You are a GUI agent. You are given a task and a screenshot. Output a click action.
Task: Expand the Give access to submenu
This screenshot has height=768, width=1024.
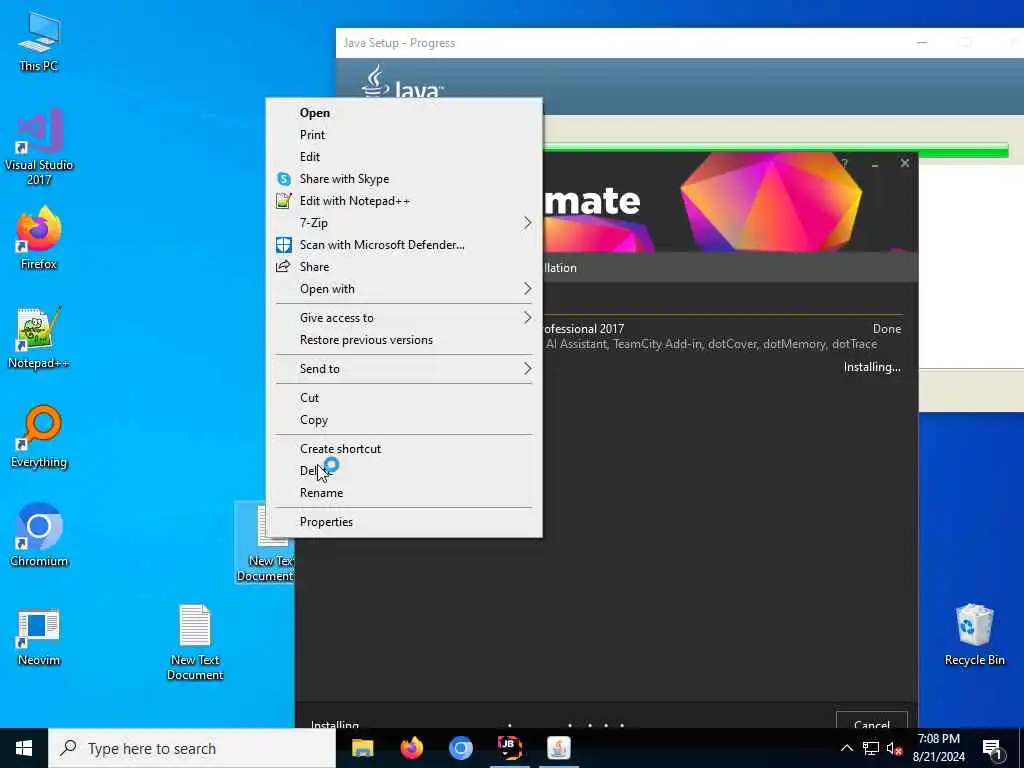point(404,318)
